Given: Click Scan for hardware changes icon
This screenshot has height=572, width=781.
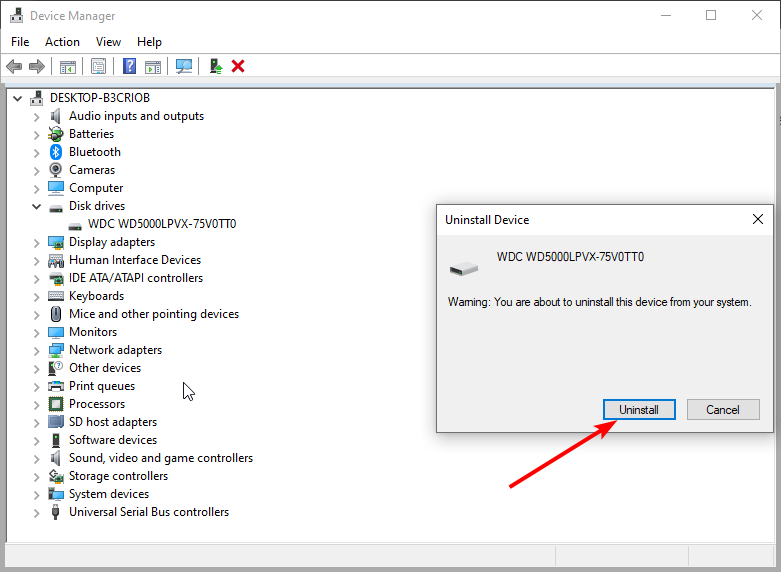Looking at the screenshot, I should click(184, 66).
